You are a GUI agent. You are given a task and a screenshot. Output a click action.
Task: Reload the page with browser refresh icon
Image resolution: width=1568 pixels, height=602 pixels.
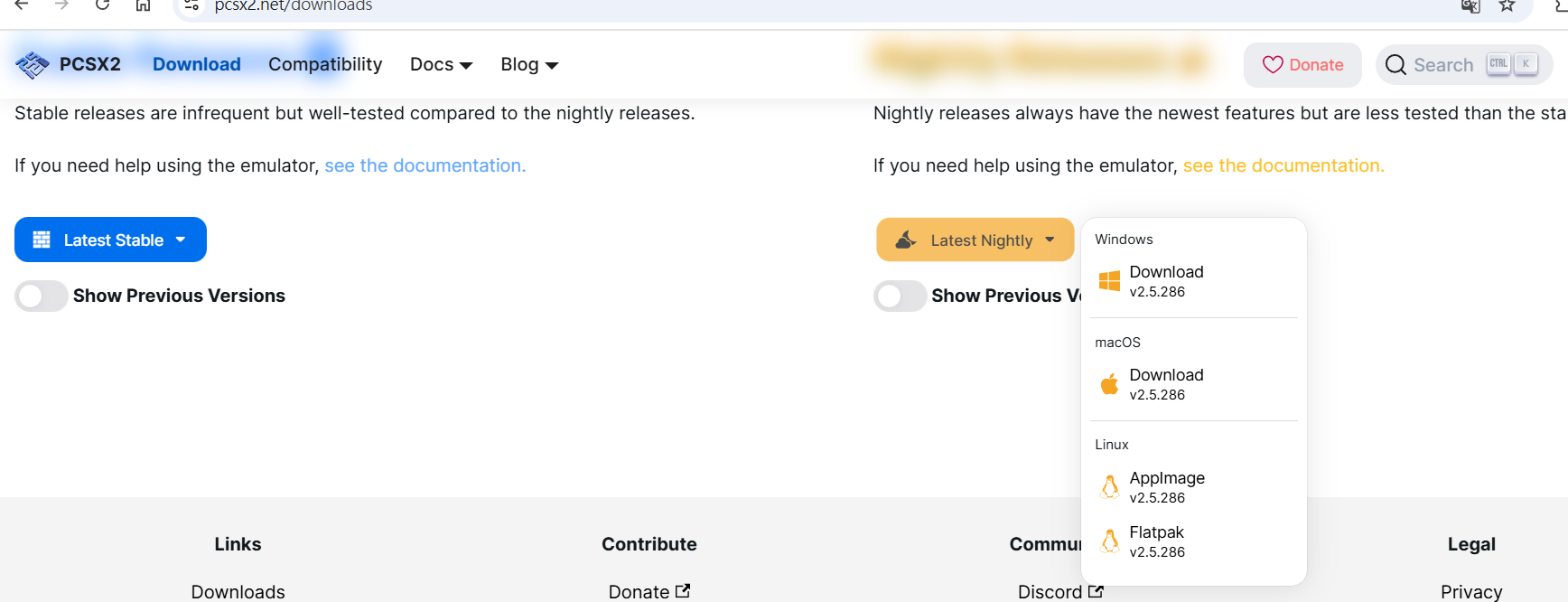[102, 5]
